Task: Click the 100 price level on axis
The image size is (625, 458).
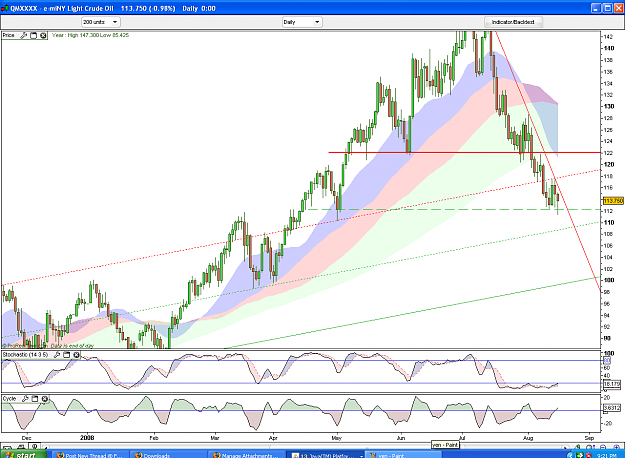Action: 609,280
